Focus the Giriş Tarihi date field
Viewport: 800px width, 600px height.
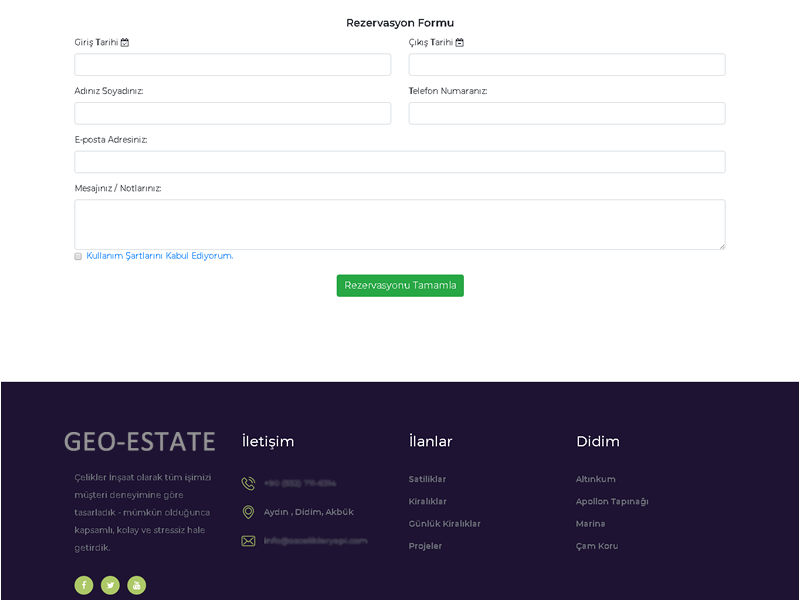[x=232, y=65]
